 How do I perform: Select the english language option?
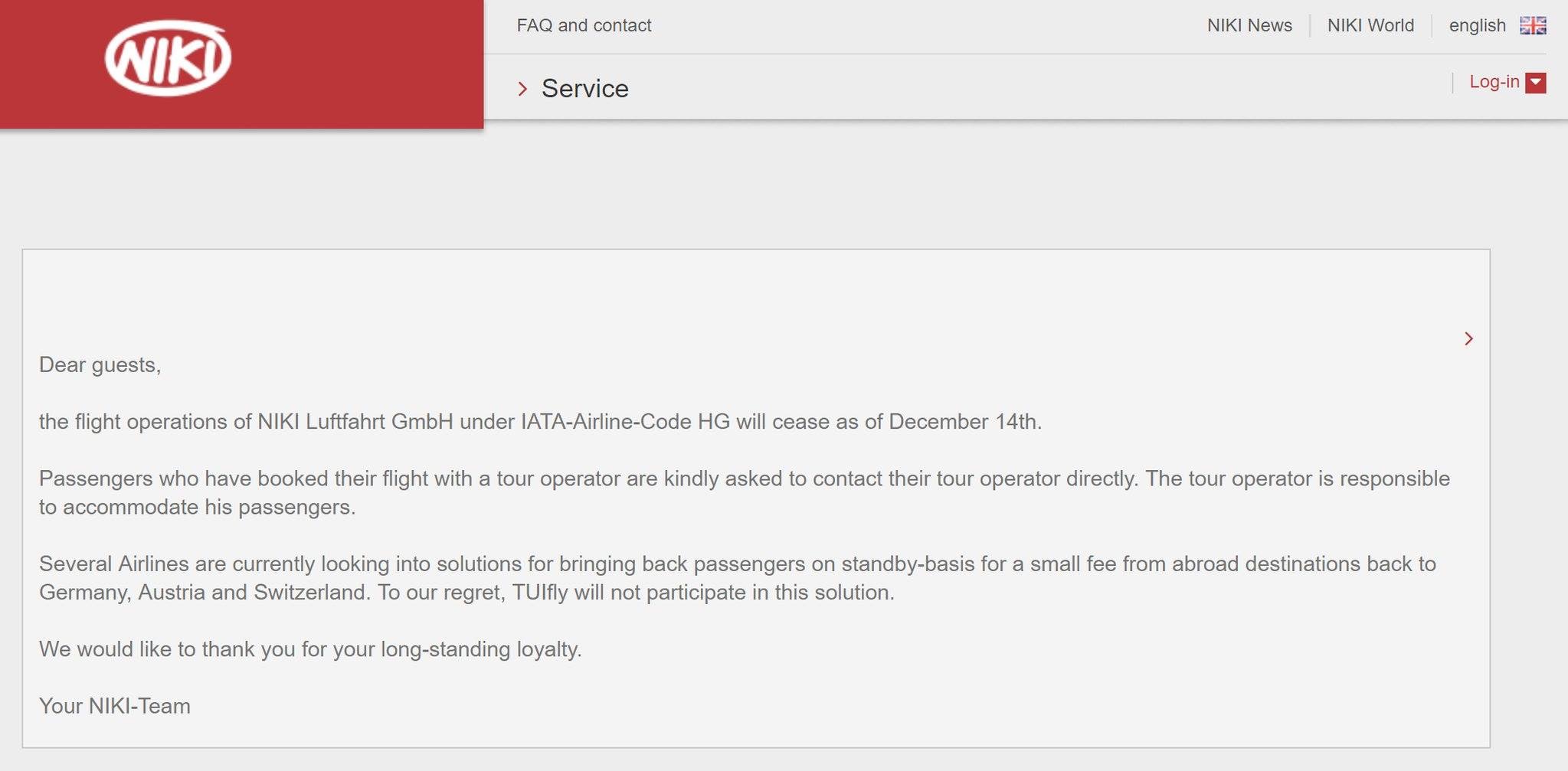pyautogui.click(x=1477, y=25)
